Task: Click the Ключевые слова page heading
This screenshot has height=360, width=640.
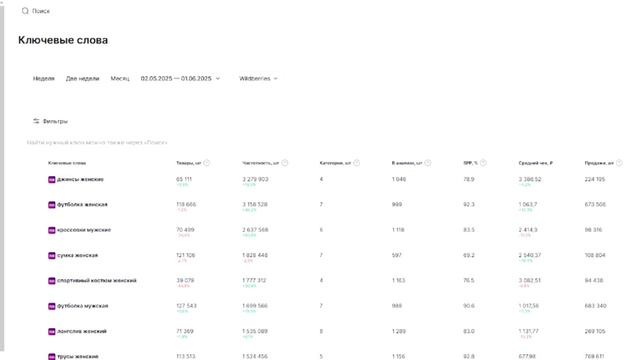Action: 63,40
